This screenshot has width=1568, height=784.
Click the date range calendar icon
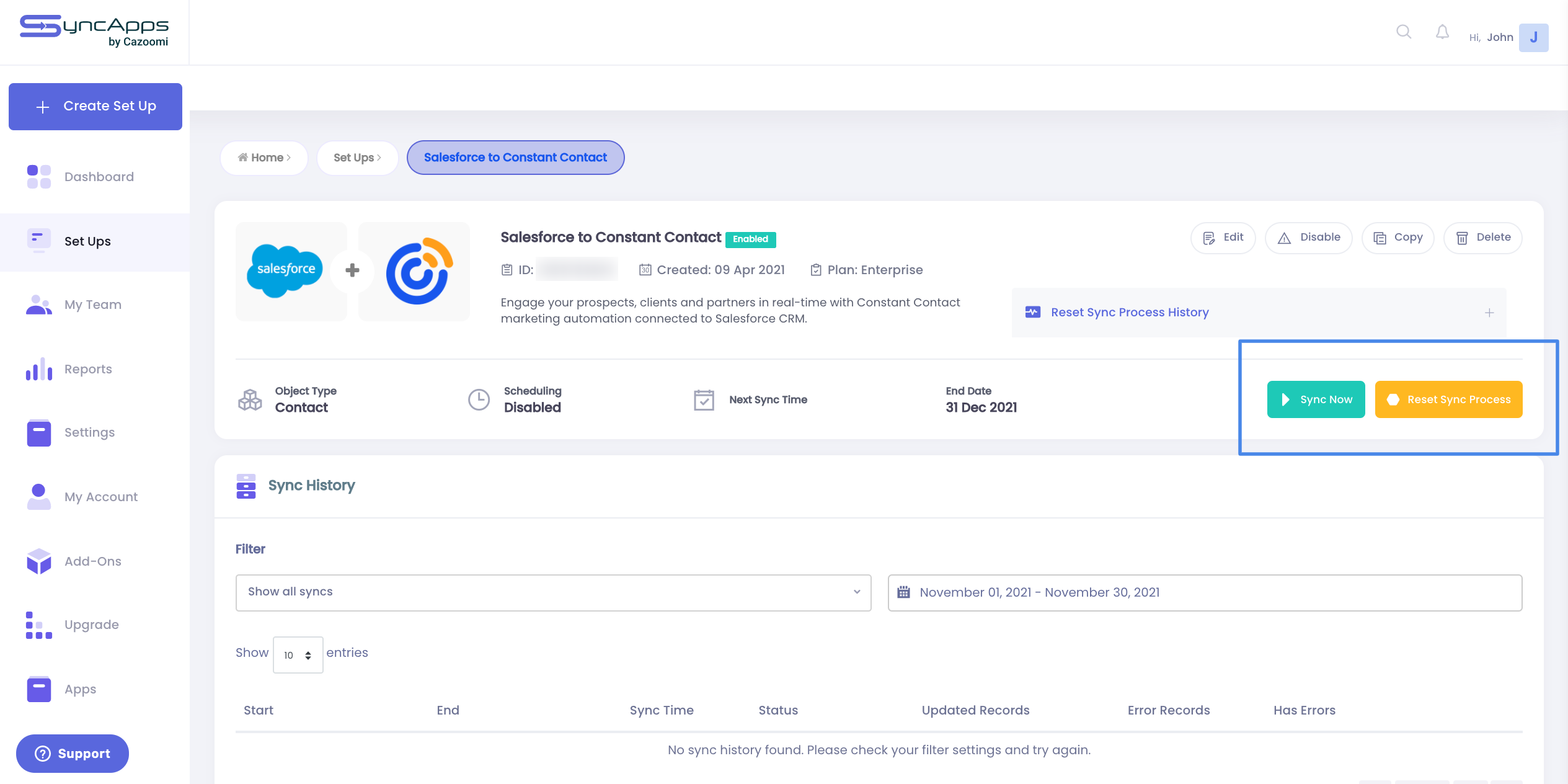tap(903, 592)
